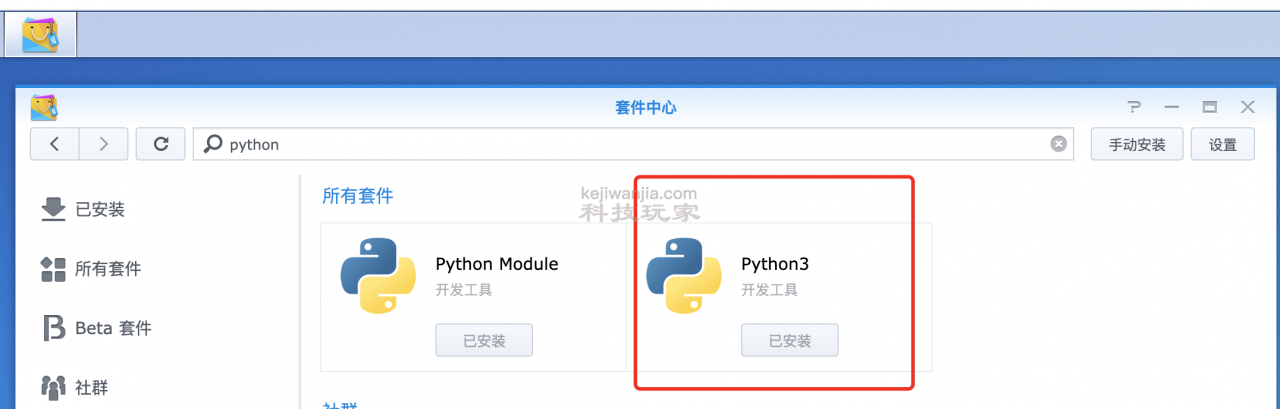Click the Python3 package name

[x=775, y=264]
